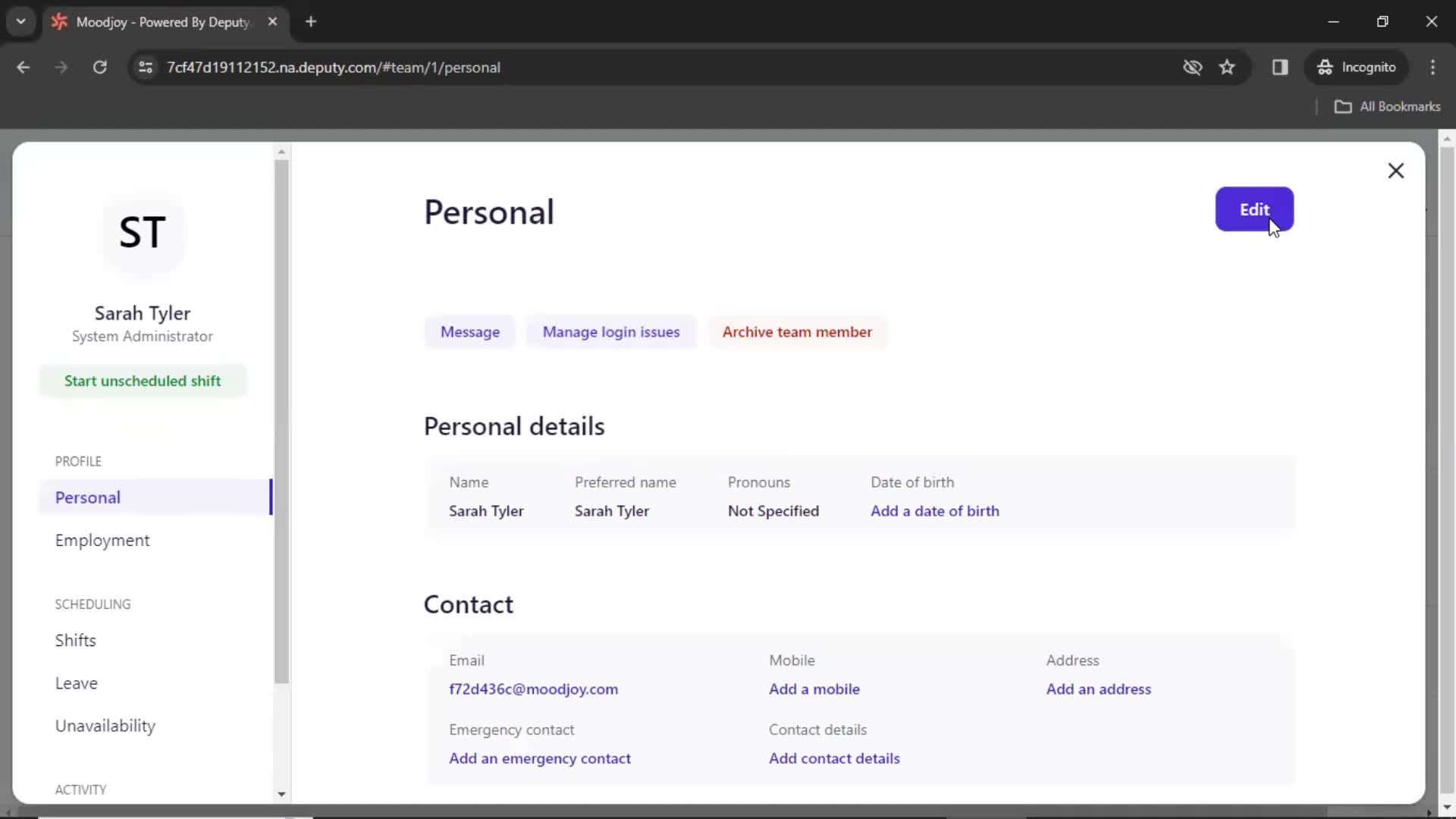Select the Personal profile navigation item
This screenshot has width=1456, height=819.
coord(87,497)
